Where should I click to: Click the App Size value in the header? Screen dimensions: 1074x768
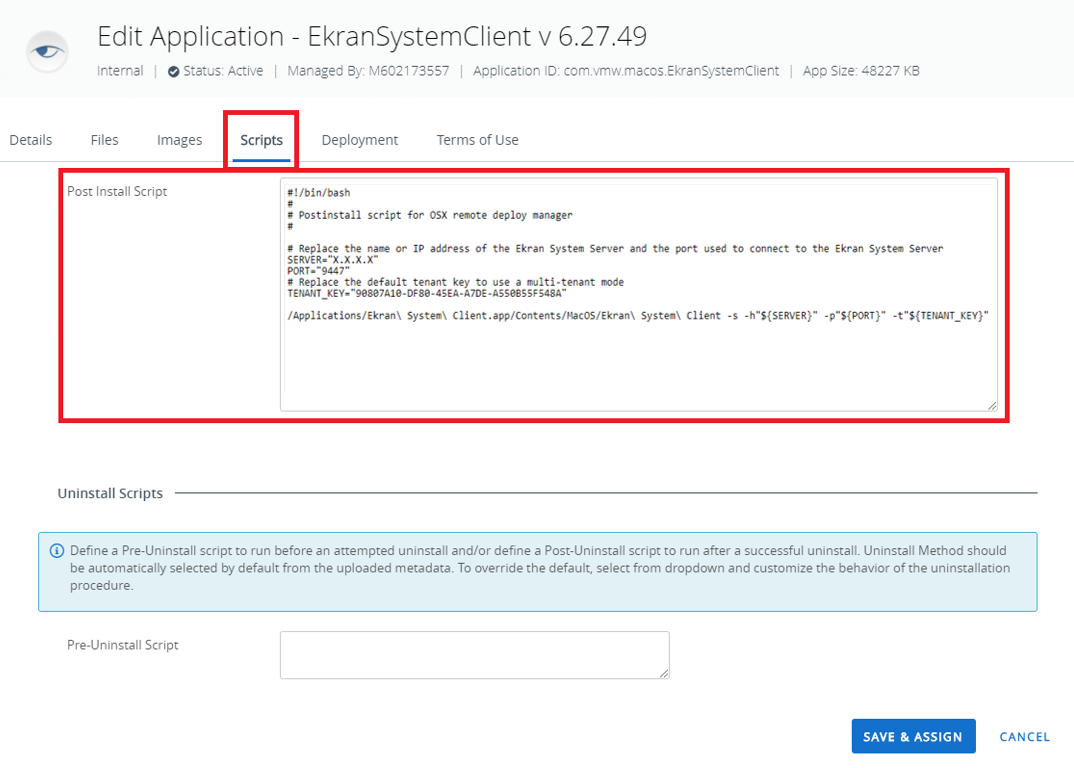click(x=860, y=71)
